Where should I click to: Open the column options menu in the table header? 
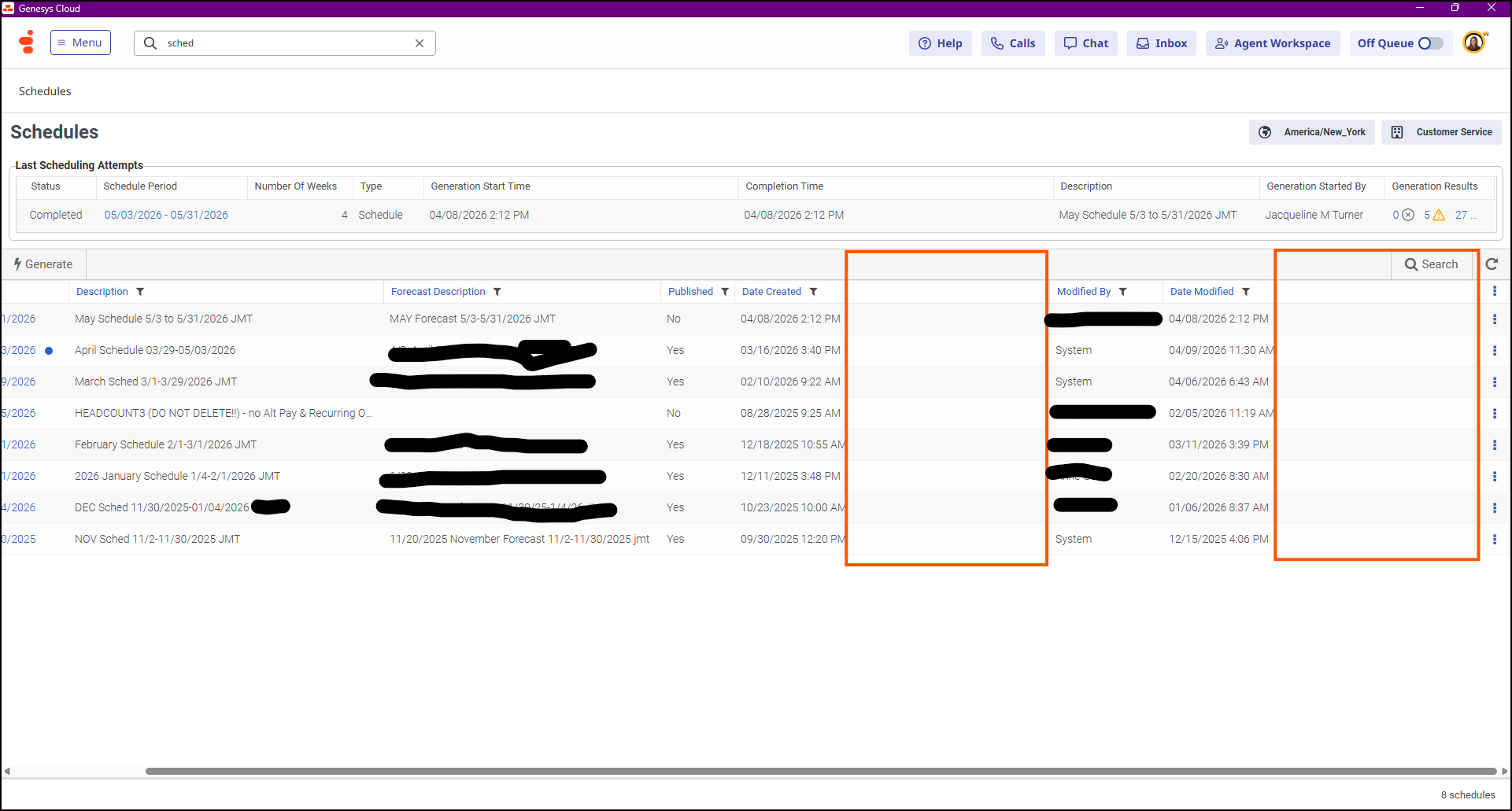pos(1495,291)
